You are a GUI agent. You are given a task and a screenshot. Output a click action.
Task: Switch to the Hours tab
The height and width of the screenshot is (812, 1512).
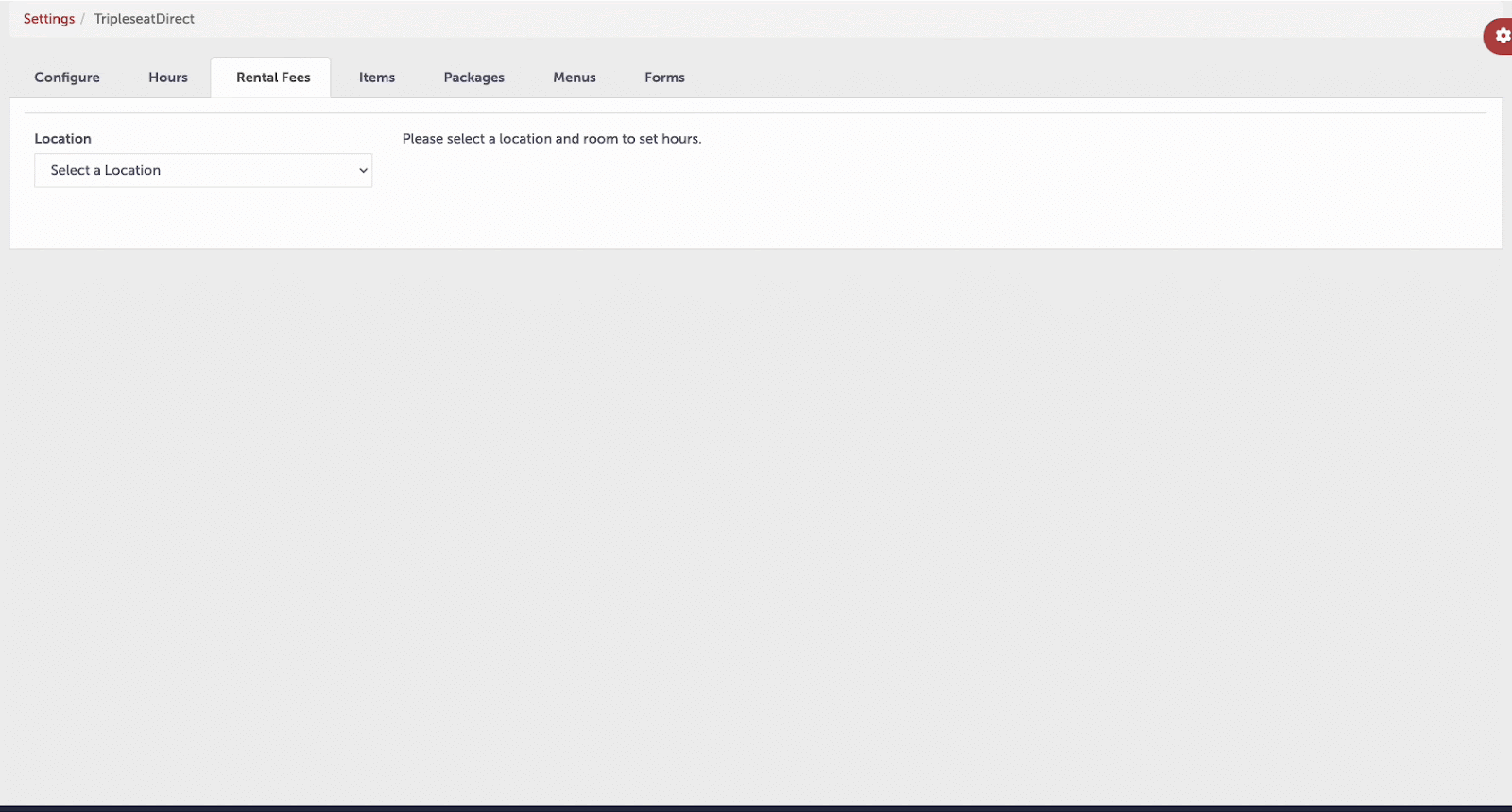coord(168,78)
